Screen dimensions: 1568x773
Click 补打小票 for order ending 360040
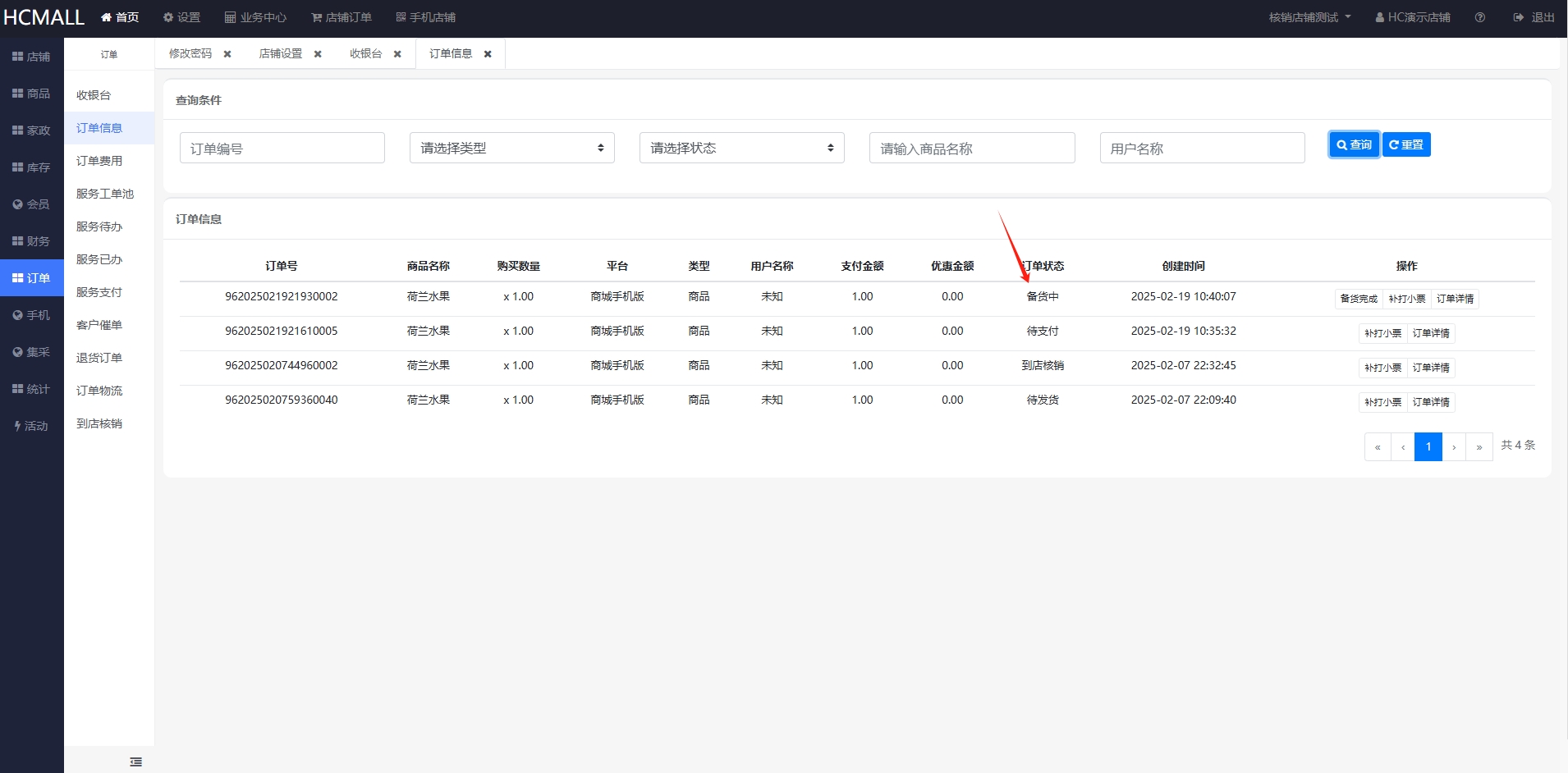point(1383,402)
